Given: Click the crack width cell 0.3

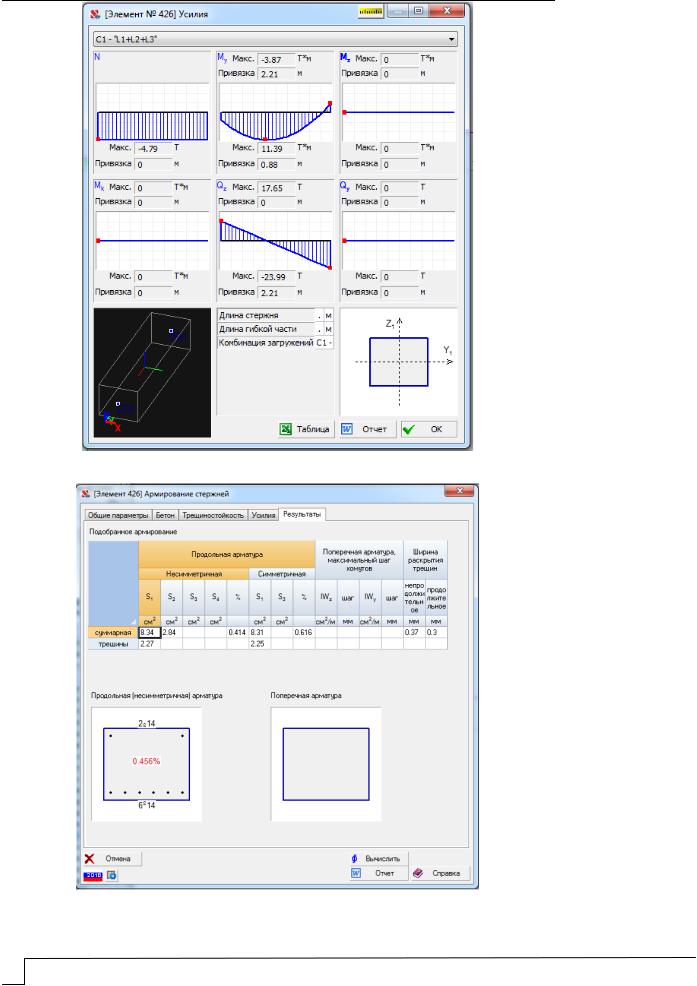Looking at the screenshot, I should click(x=436, y=633).
